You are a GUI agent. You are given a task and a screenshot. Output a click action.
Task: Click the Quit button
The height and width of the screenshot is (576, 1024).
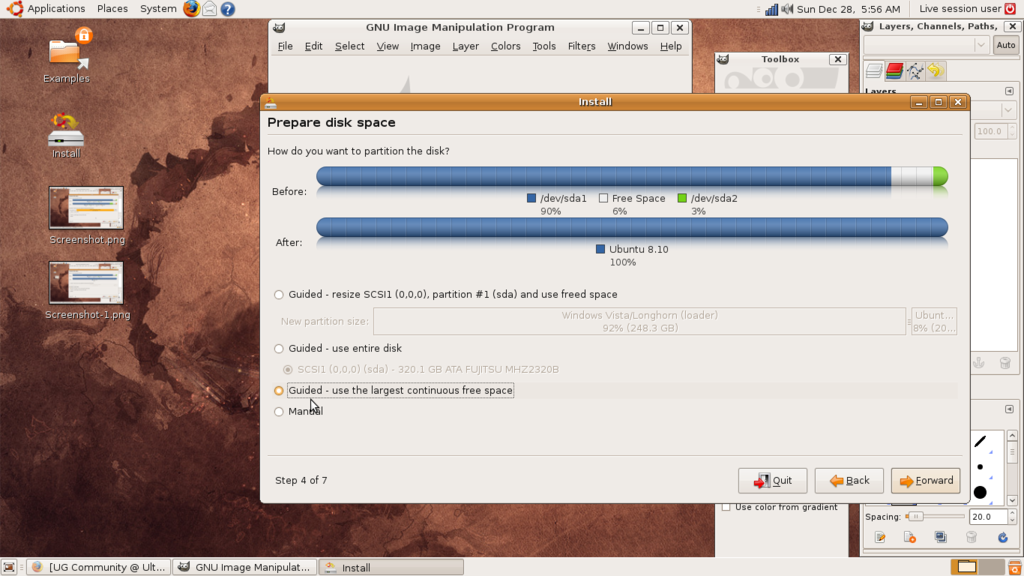tap(773, 481)
